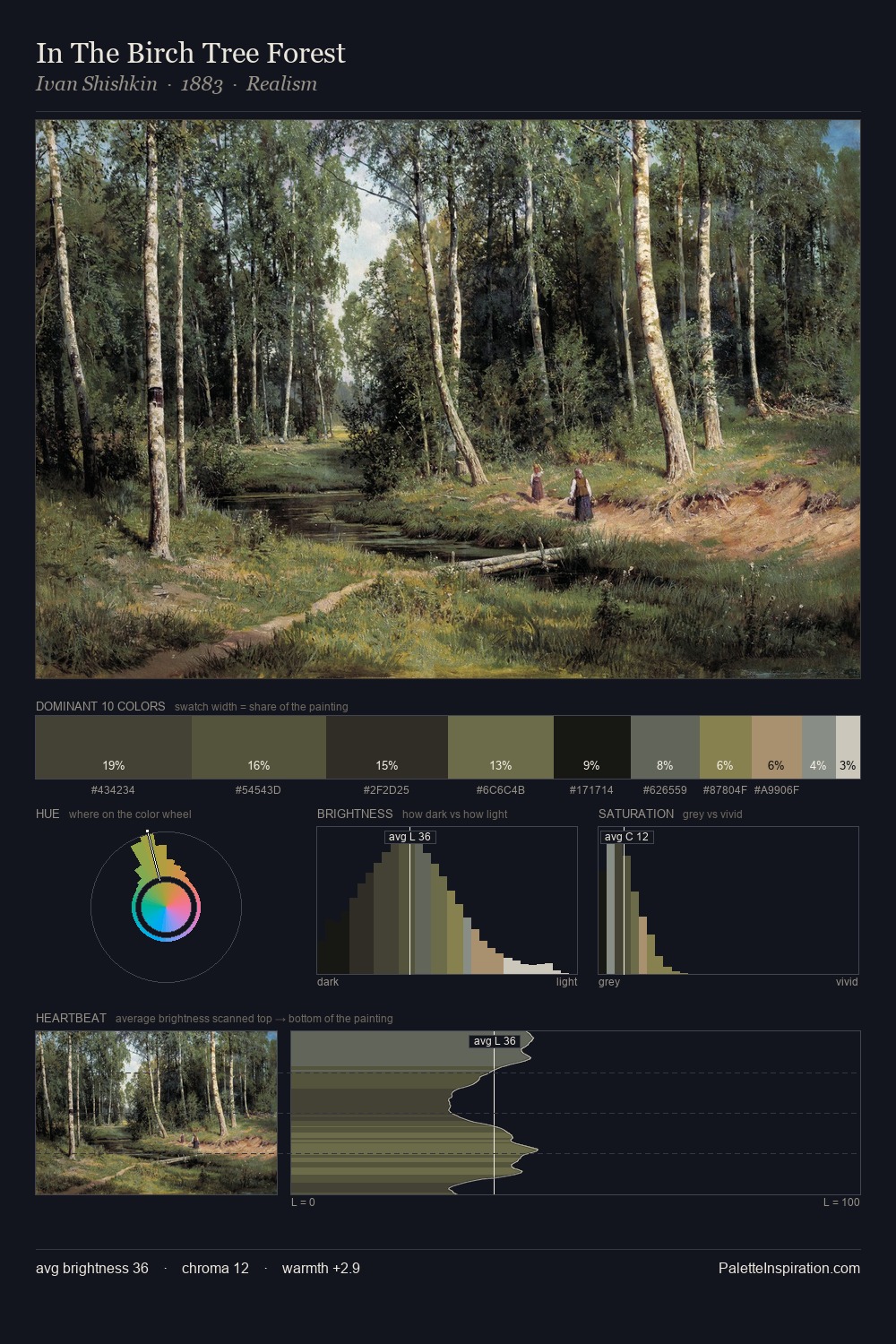Viewport: 896px width, 1344px height.
Task: Pick the 15% dark brown swatch
Action: (x=387, y=747)
